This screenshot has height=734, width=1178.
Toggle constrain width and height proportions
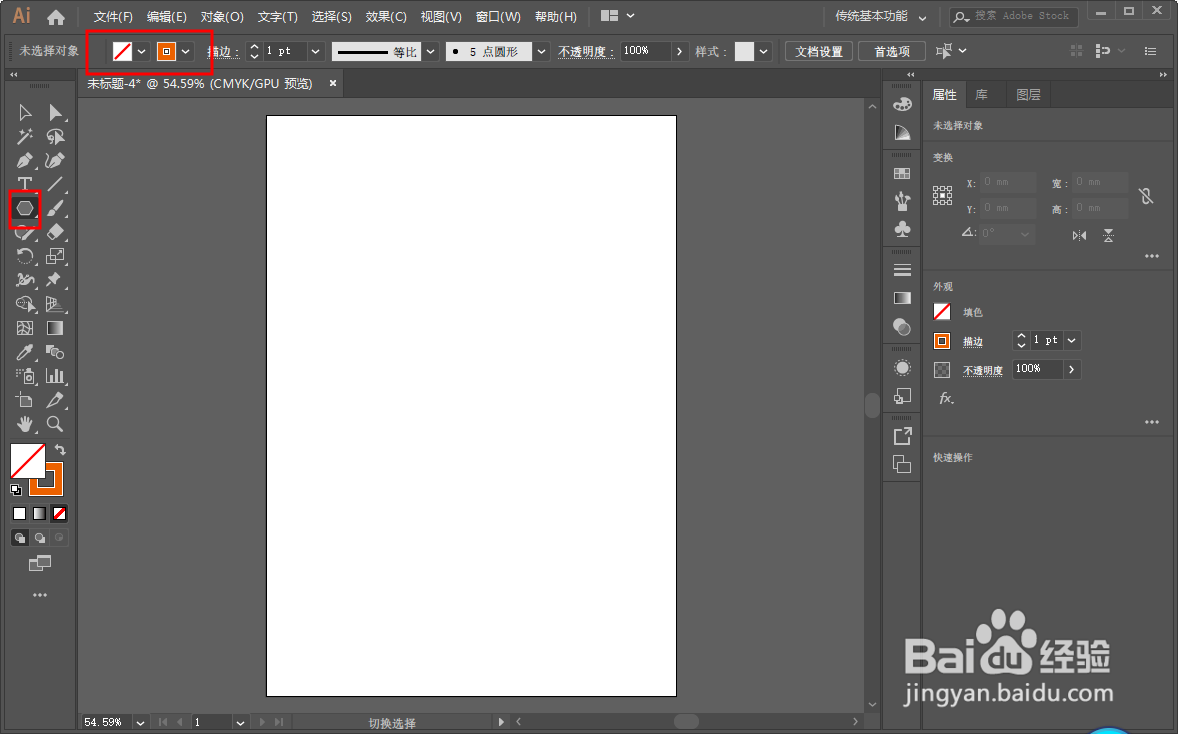tap(1146, 195)
